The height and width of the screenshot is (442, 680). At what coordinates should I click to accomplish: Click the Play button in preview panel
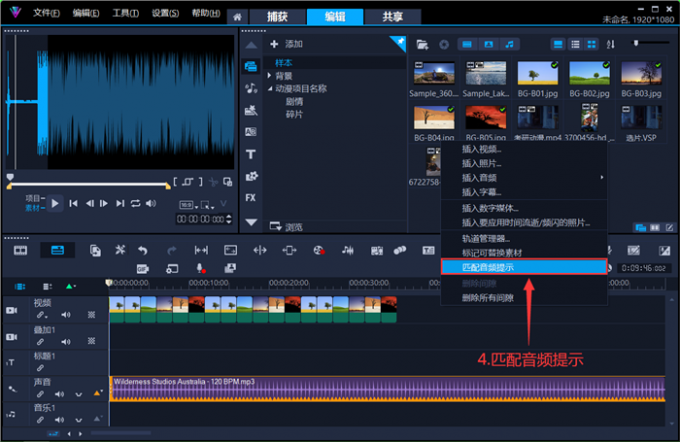[x=56, y=203]
